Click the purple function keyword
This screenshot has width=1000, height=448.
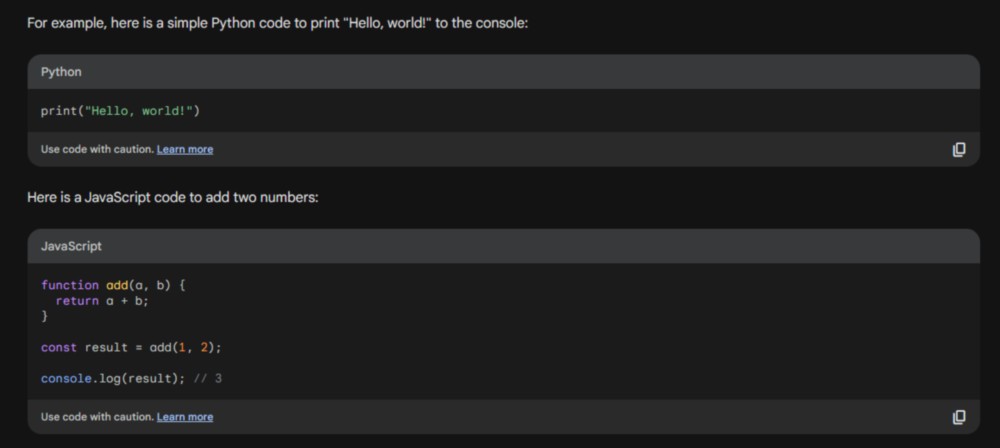point(70,285)
